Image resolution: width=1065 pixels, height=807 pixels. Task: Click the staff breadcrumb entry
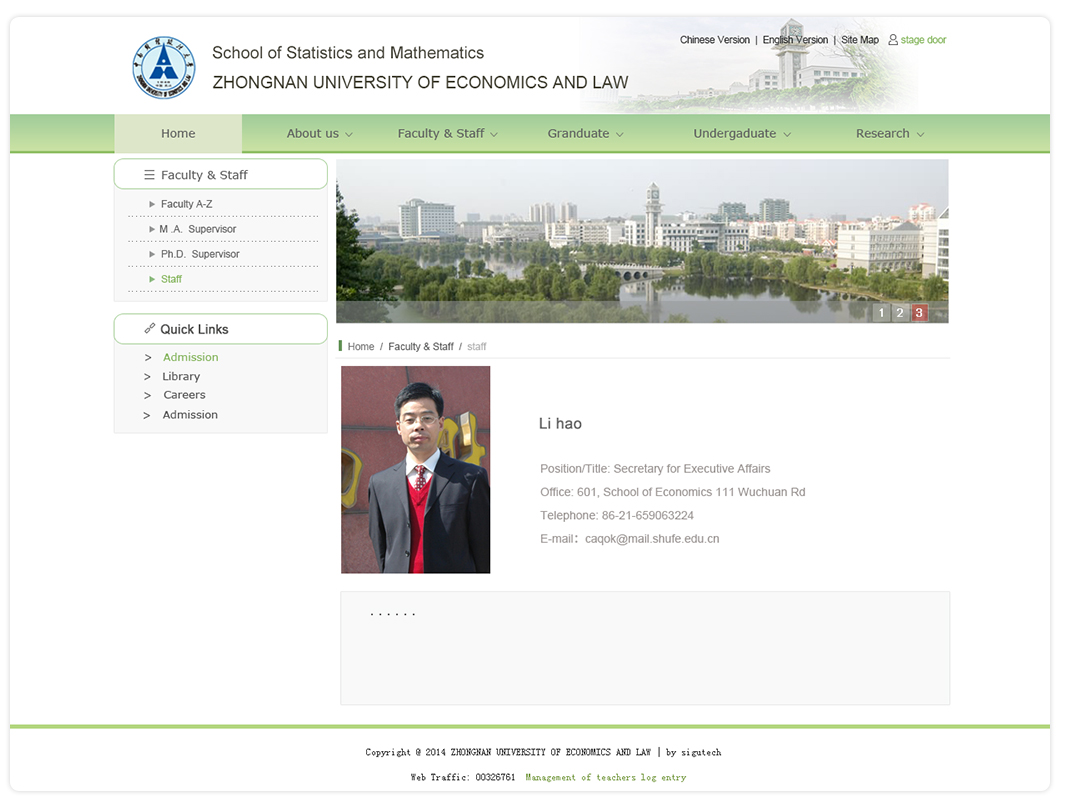click(477, 346)
